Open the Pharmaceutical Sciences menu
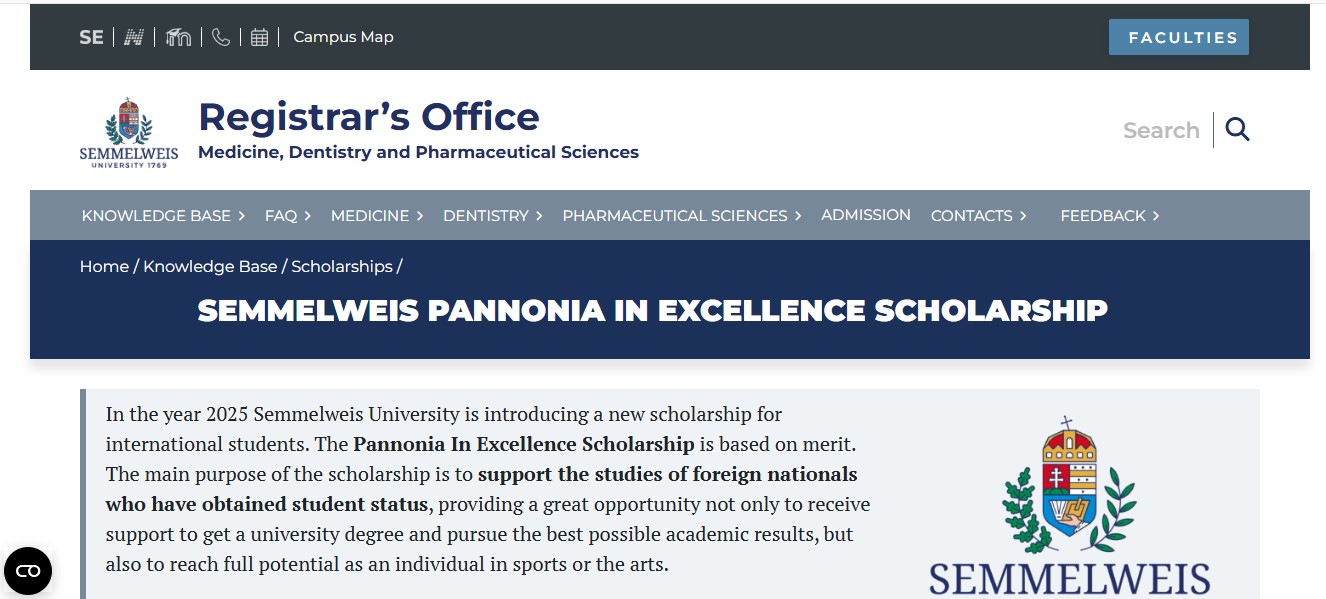The height and width of the screenshot is (599, 1326). pos(682,216)
